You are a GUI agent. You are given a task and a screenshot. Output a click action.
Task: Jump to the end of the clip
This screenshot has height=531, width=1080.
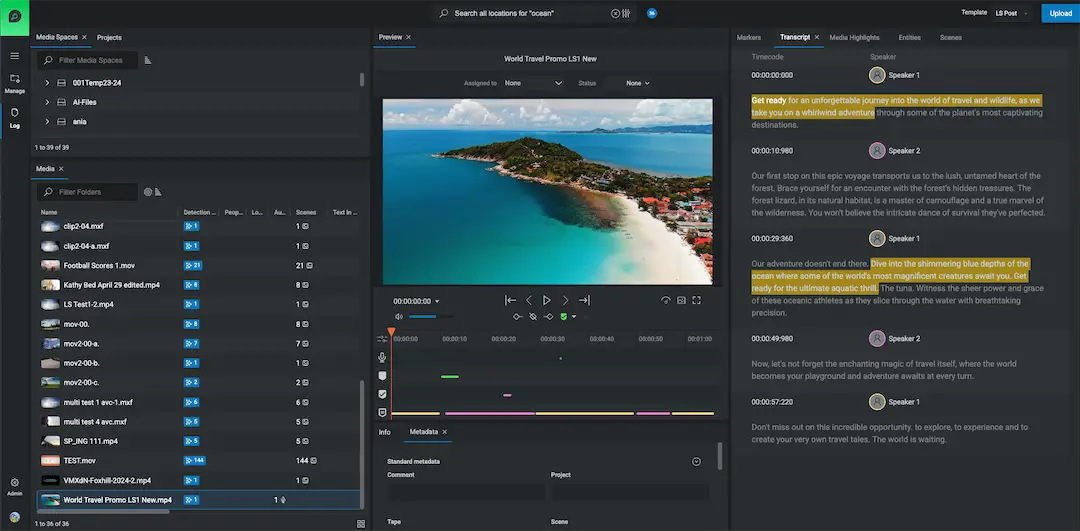pyautogui.click(x=584, y=300)
